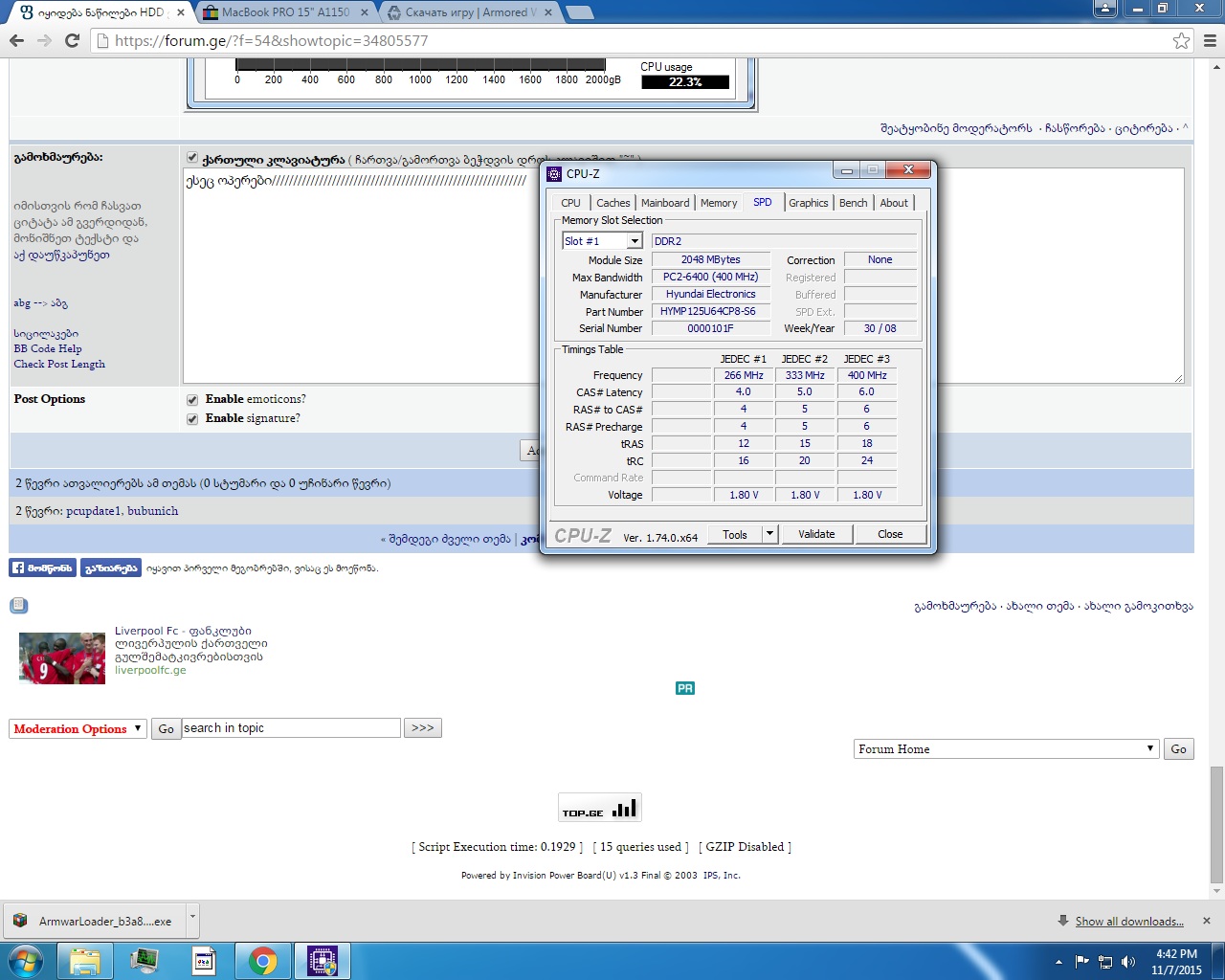Open the bubunich user link
The width and height of the screenshot is (1225, 980).
(x=153, y=511)
